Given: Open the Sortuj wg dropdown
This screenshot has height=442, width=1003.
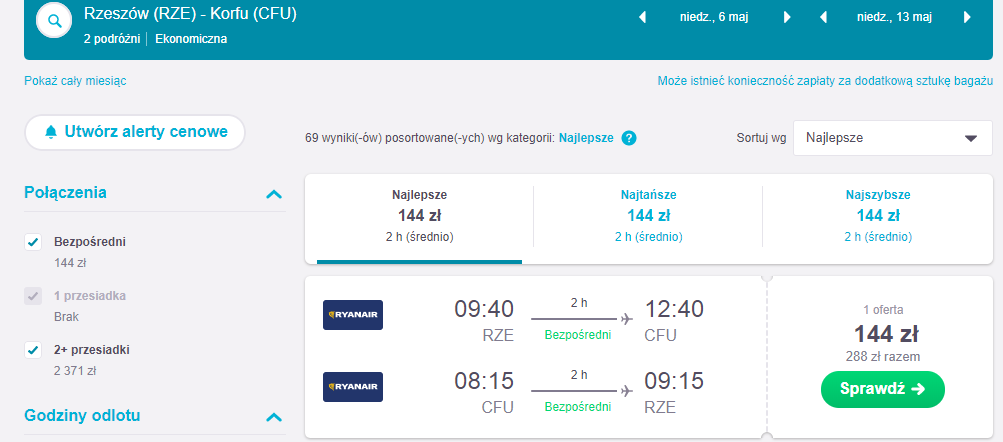Looking at the screenshot, I should point(893,138).
